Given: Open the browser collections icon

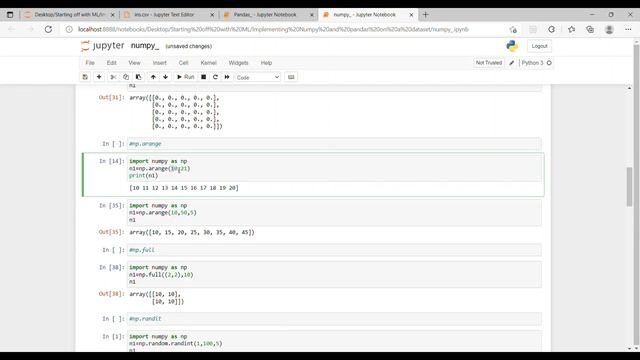Looking at the screenshot, I should point(590,29).
